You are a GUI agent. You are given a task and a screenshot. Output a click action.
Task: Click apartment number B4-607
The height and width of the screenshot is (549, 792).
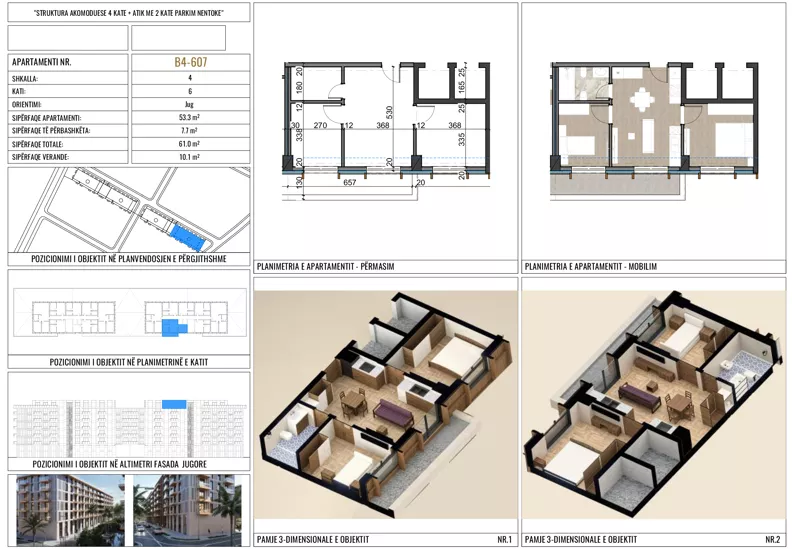tap(191, 62)
